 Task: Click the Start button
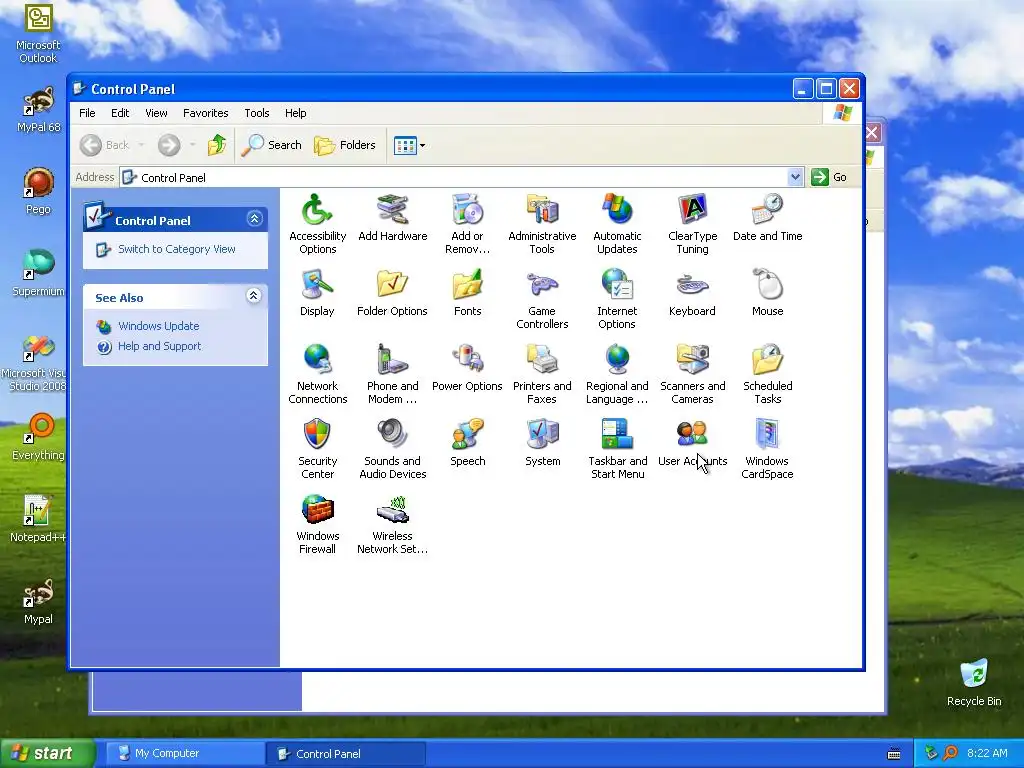click(47, 754)
